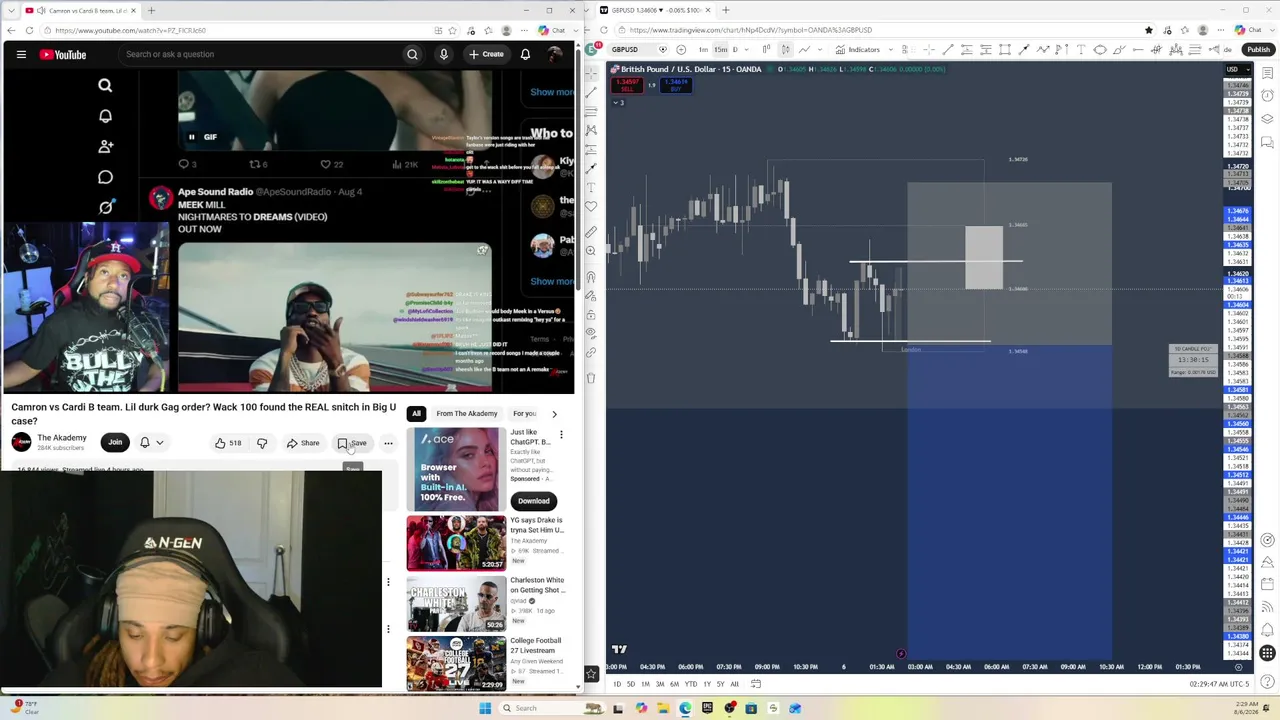Open the Indicators favorites dropdown arrow
The width and height of the screenshot is (1280, 720).
click(x=891, y=49)
